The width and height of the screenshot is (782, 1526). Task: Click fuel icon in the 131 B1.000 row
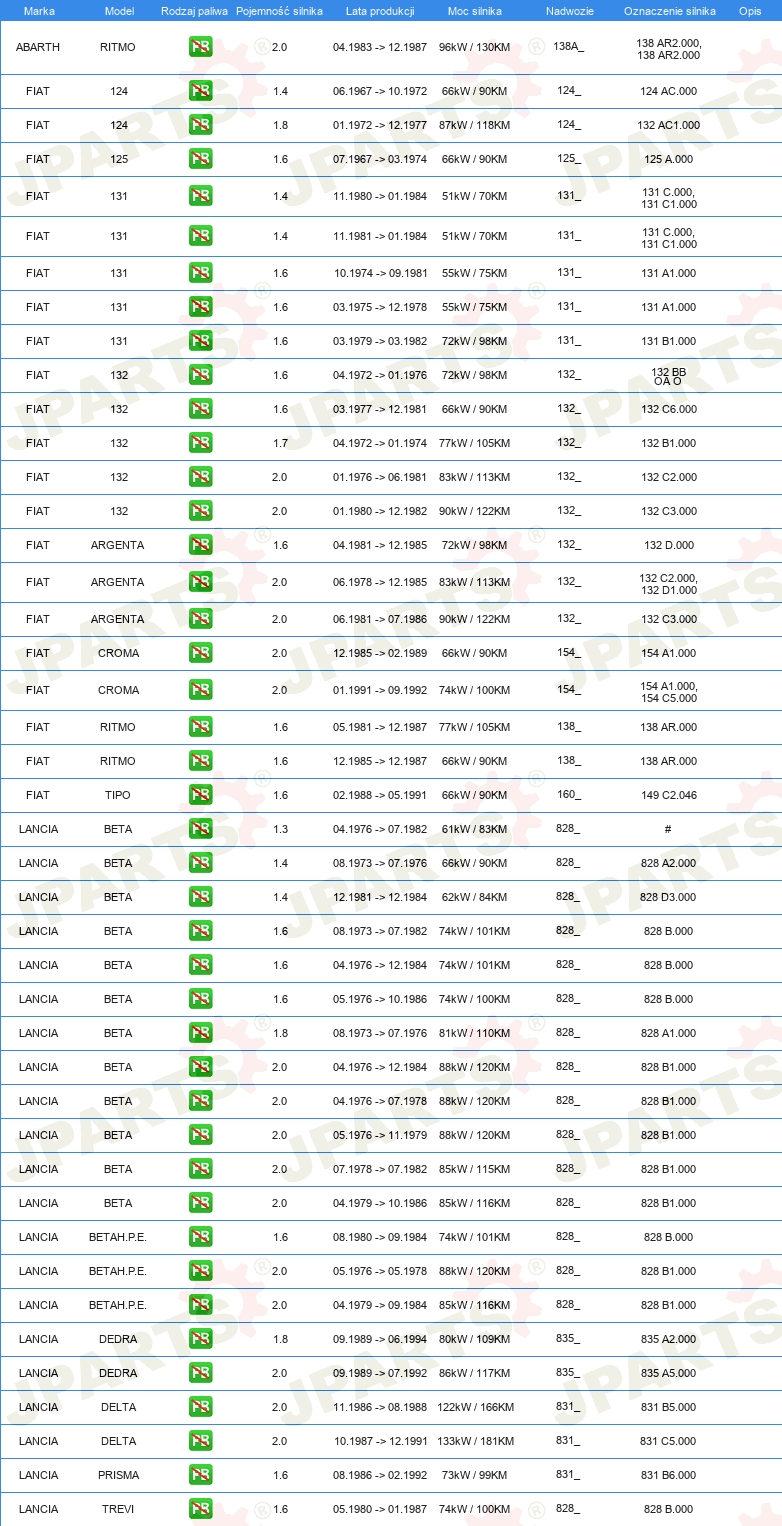tap(201, 341)
